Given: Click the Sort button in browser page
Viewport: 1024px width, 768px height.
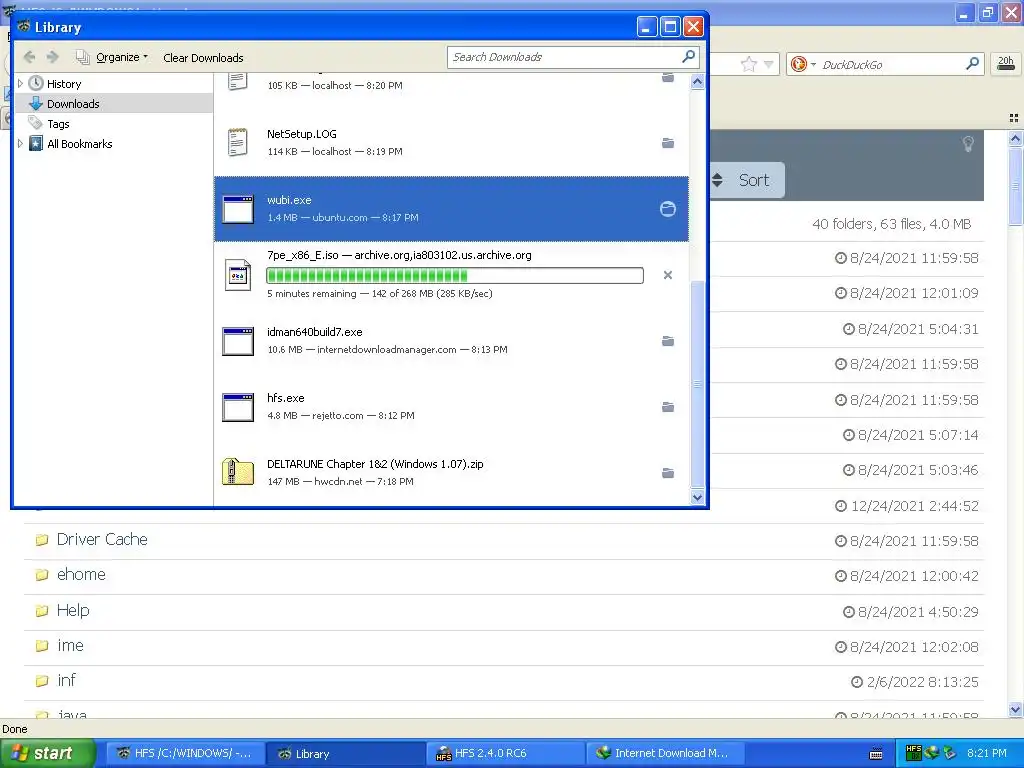Looking at the screenshot, I should pyautogui.click(x=747, y=180).
